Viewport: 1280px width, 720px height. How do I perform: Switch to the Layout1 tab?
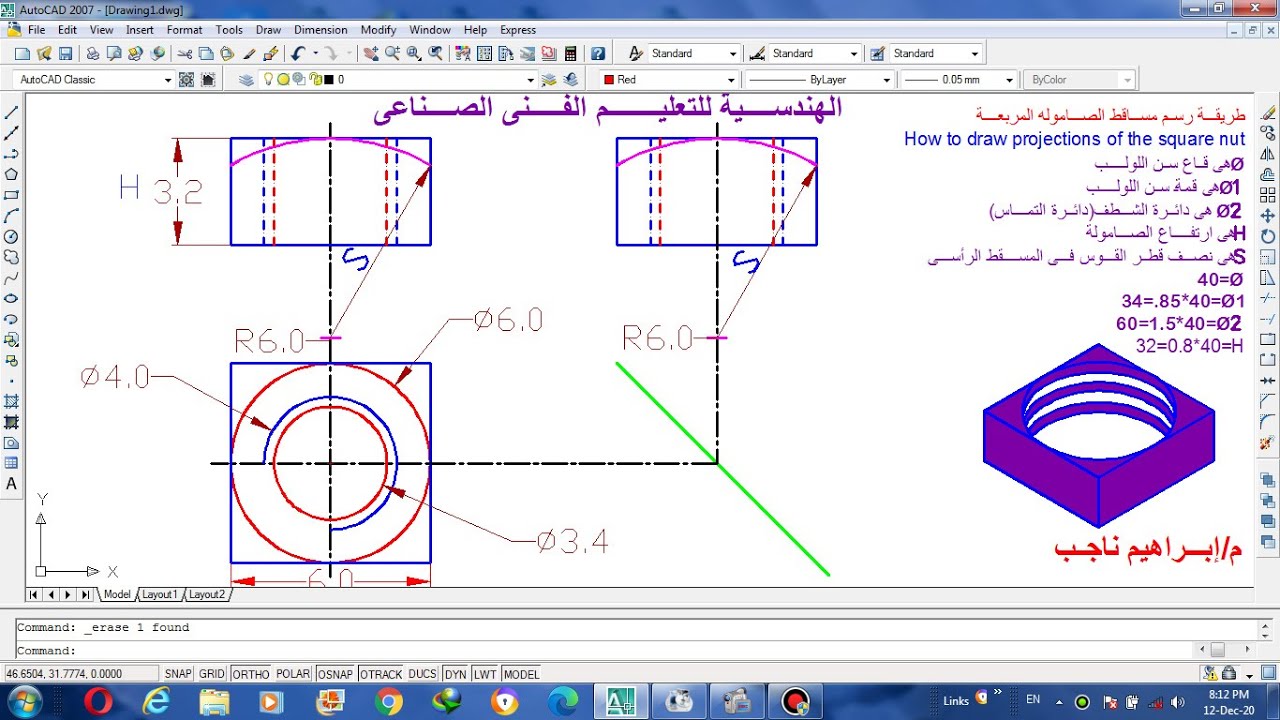159,594
